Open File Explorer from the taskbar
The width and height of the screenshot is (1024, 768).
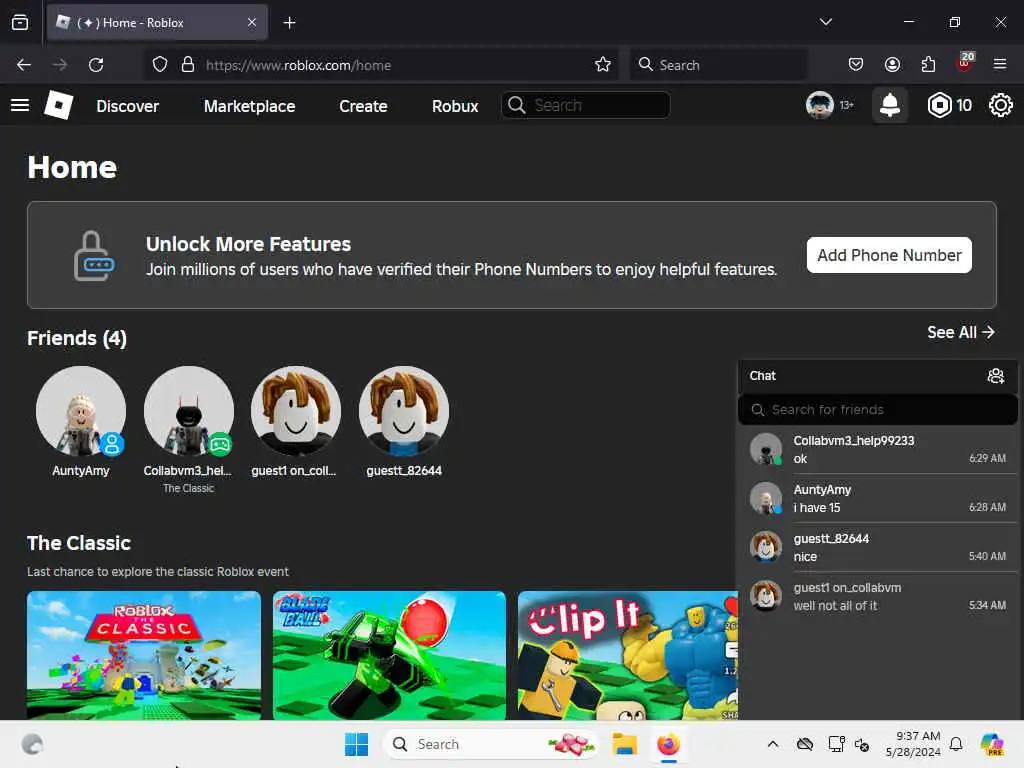[624, 744]
